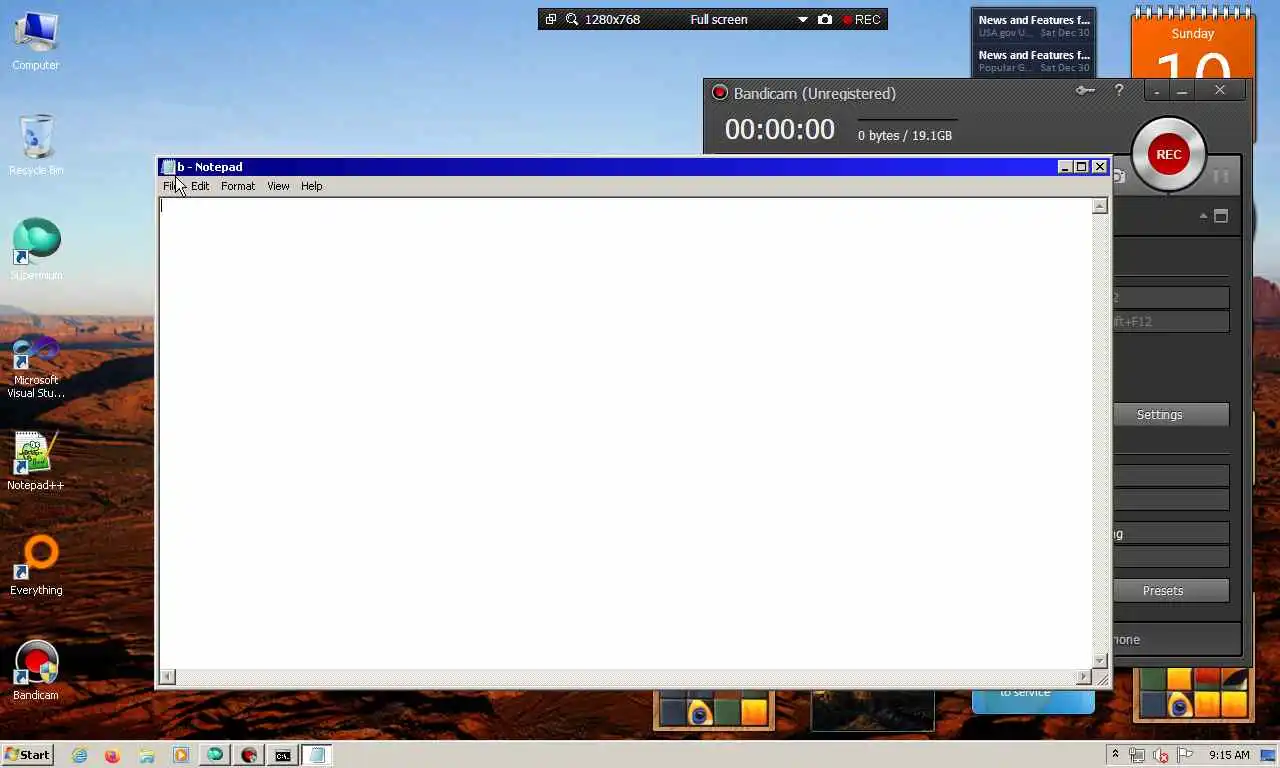The image size is (1280, 768).
Task: Click the left picture puzzle gadget
Action: tap(714, 710)
